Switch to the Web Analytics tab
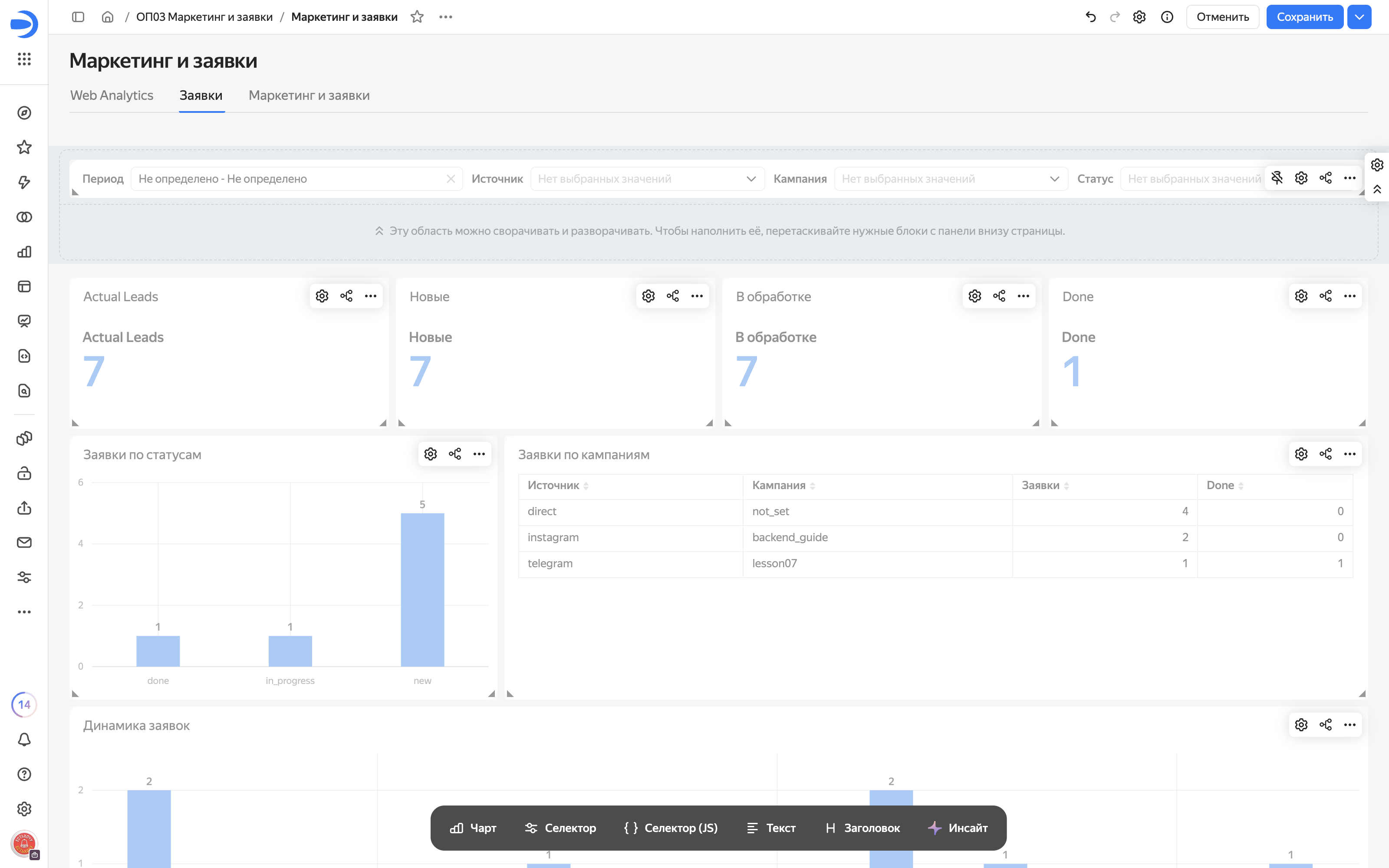 click(112, 95)
